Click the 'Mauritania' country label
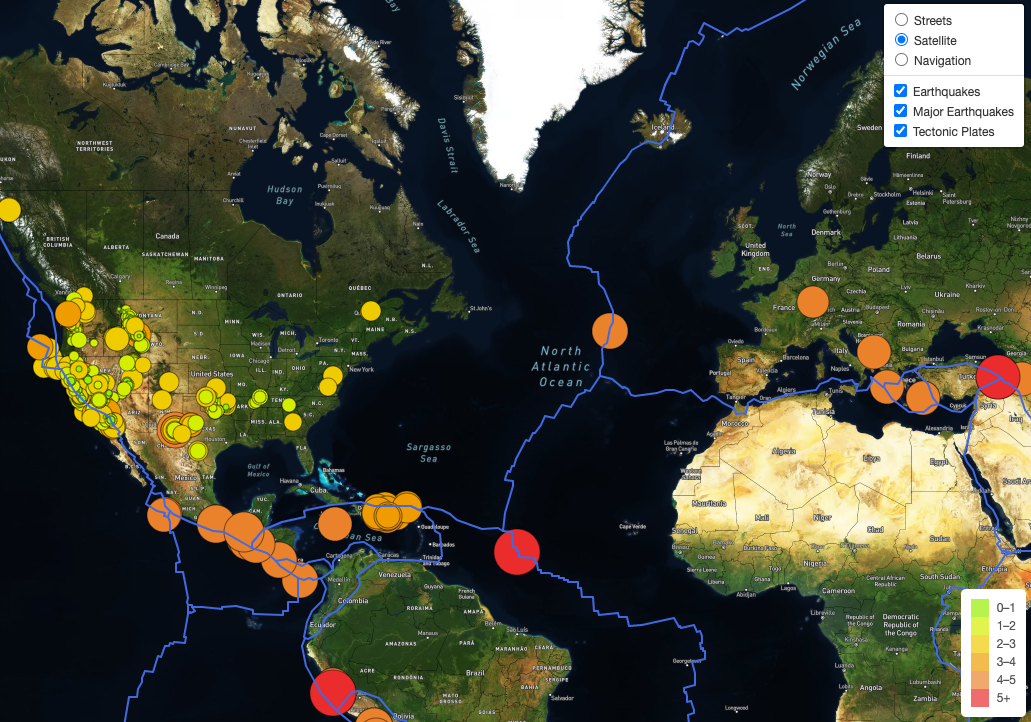Viewport: 1031px width, 722px height. [709, 503]
